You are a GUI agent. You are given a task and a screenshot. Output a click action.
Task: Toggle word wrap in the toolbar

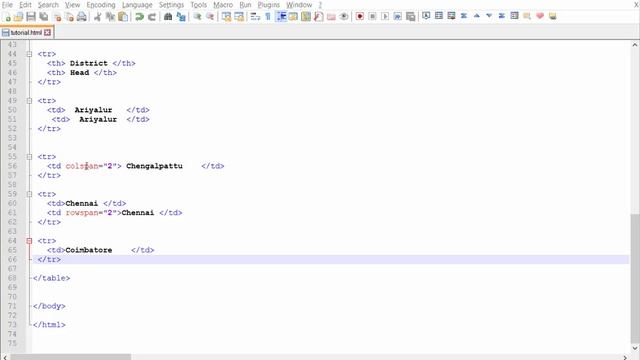(x=255, y=17)
